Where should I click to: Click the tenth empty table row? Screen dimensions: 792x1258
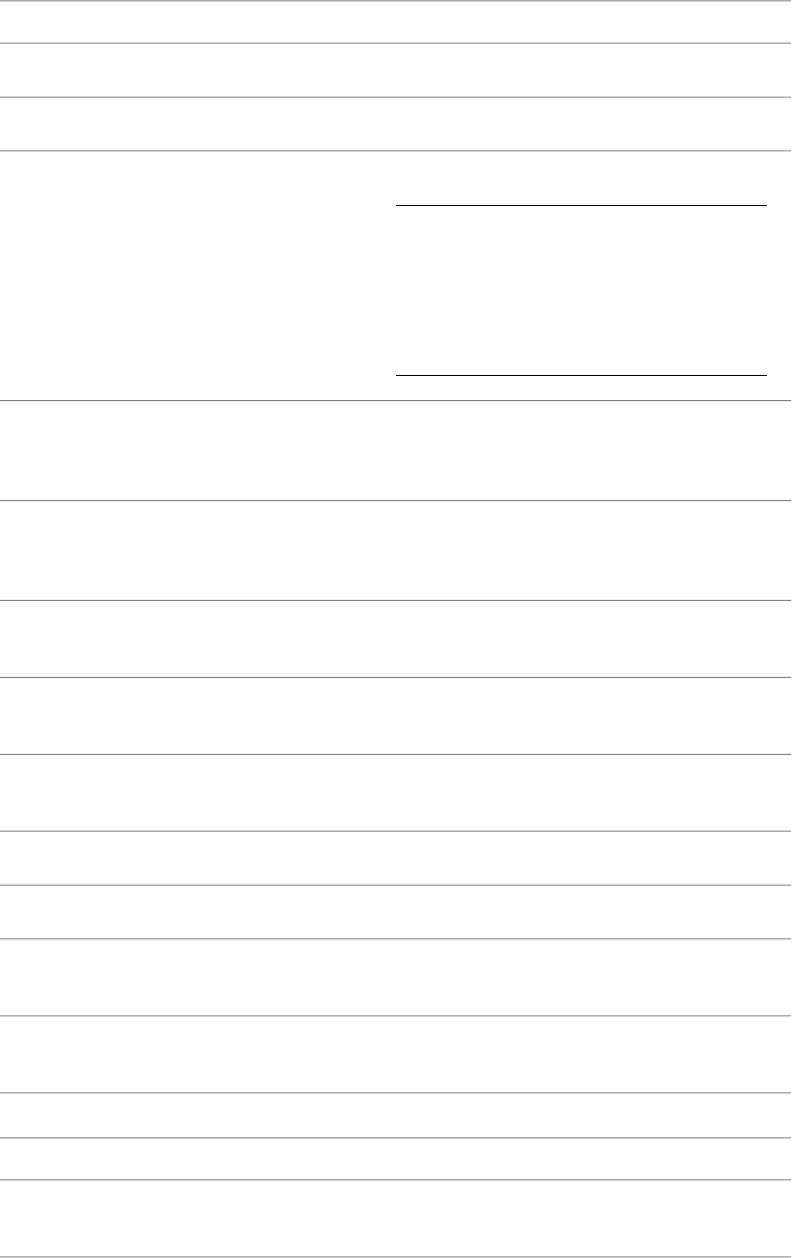(396, 857)
